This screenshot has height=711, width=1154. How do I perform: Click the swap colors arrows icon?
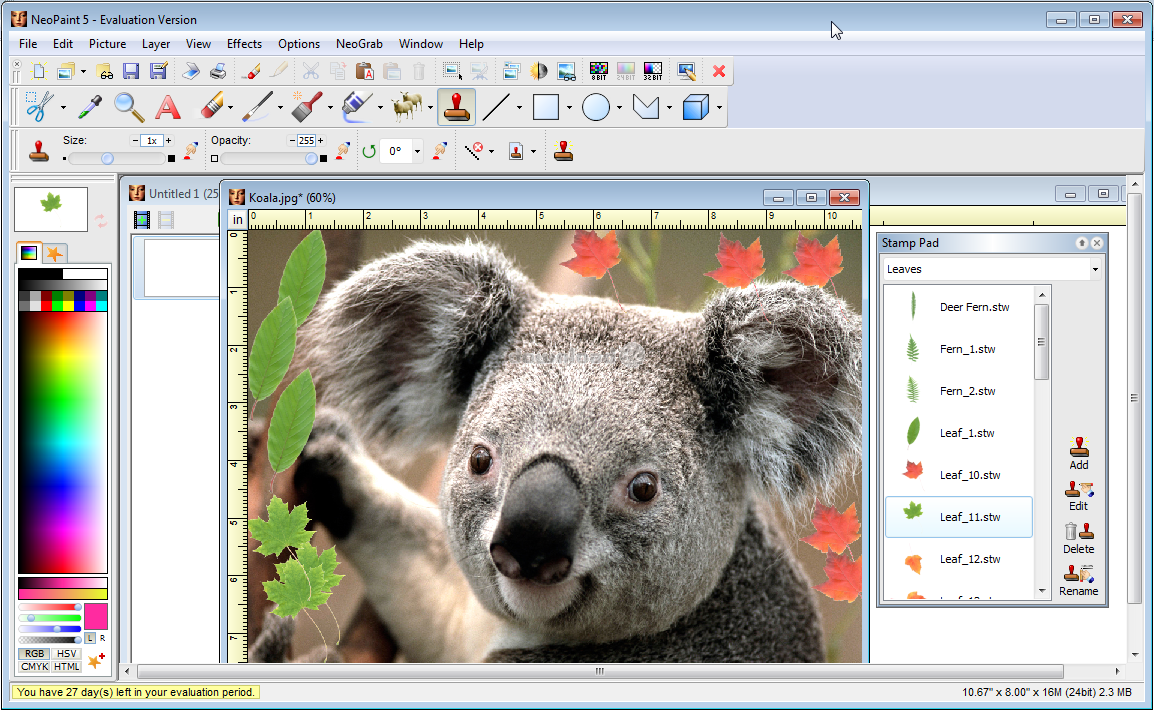click(x=101, y=220)
